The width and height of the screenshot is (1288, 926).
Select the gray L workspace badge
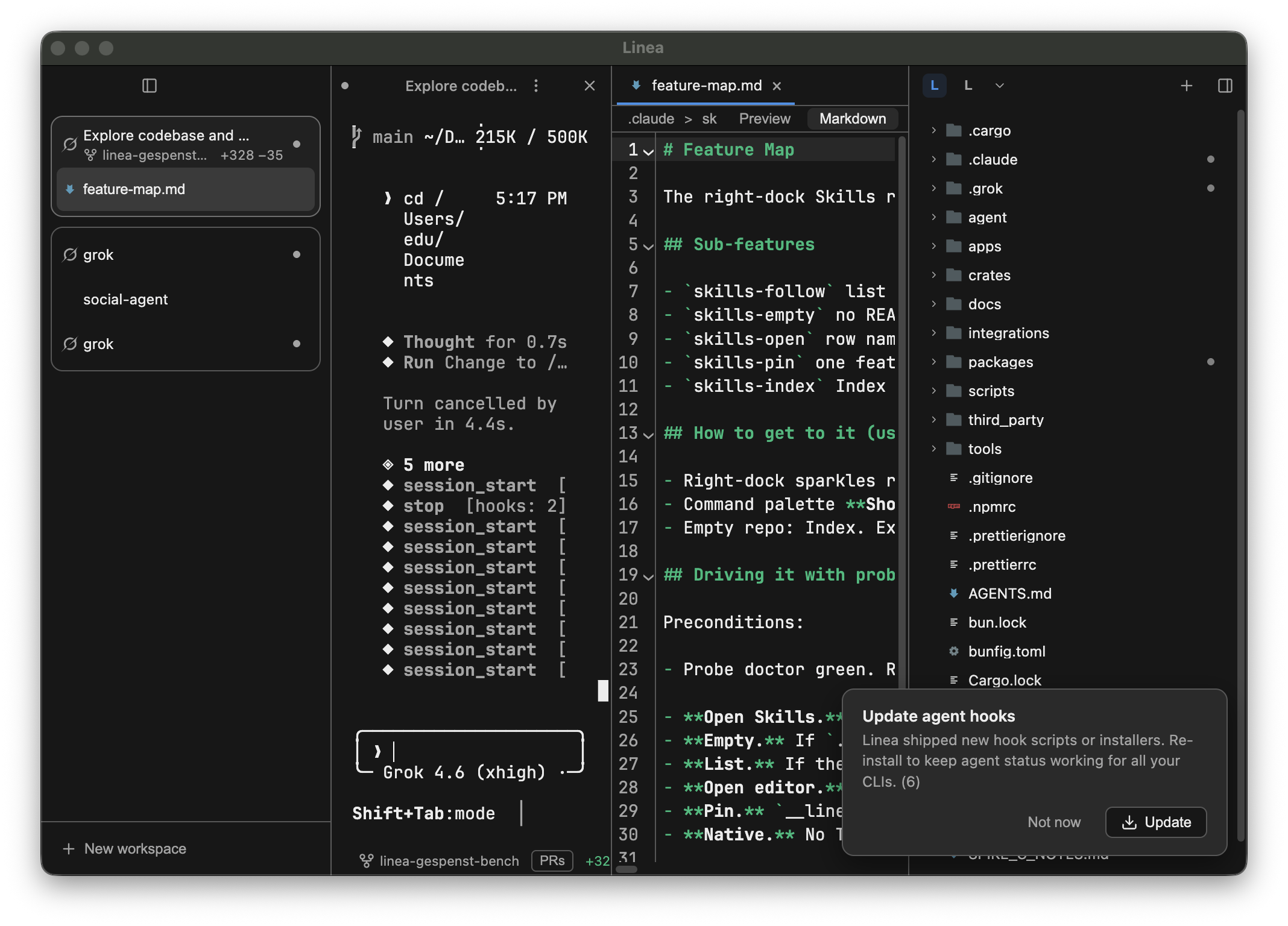(x=968, y=85)
